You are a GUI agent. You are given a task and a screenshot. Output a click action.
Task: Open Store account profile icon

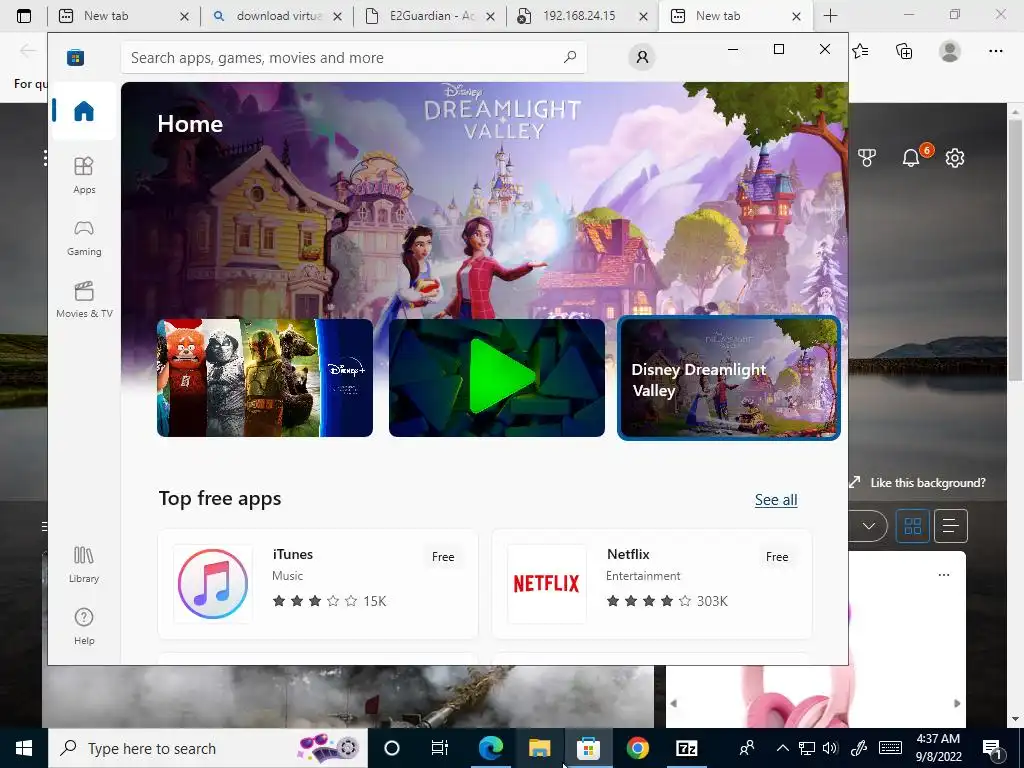pos(642,57)
